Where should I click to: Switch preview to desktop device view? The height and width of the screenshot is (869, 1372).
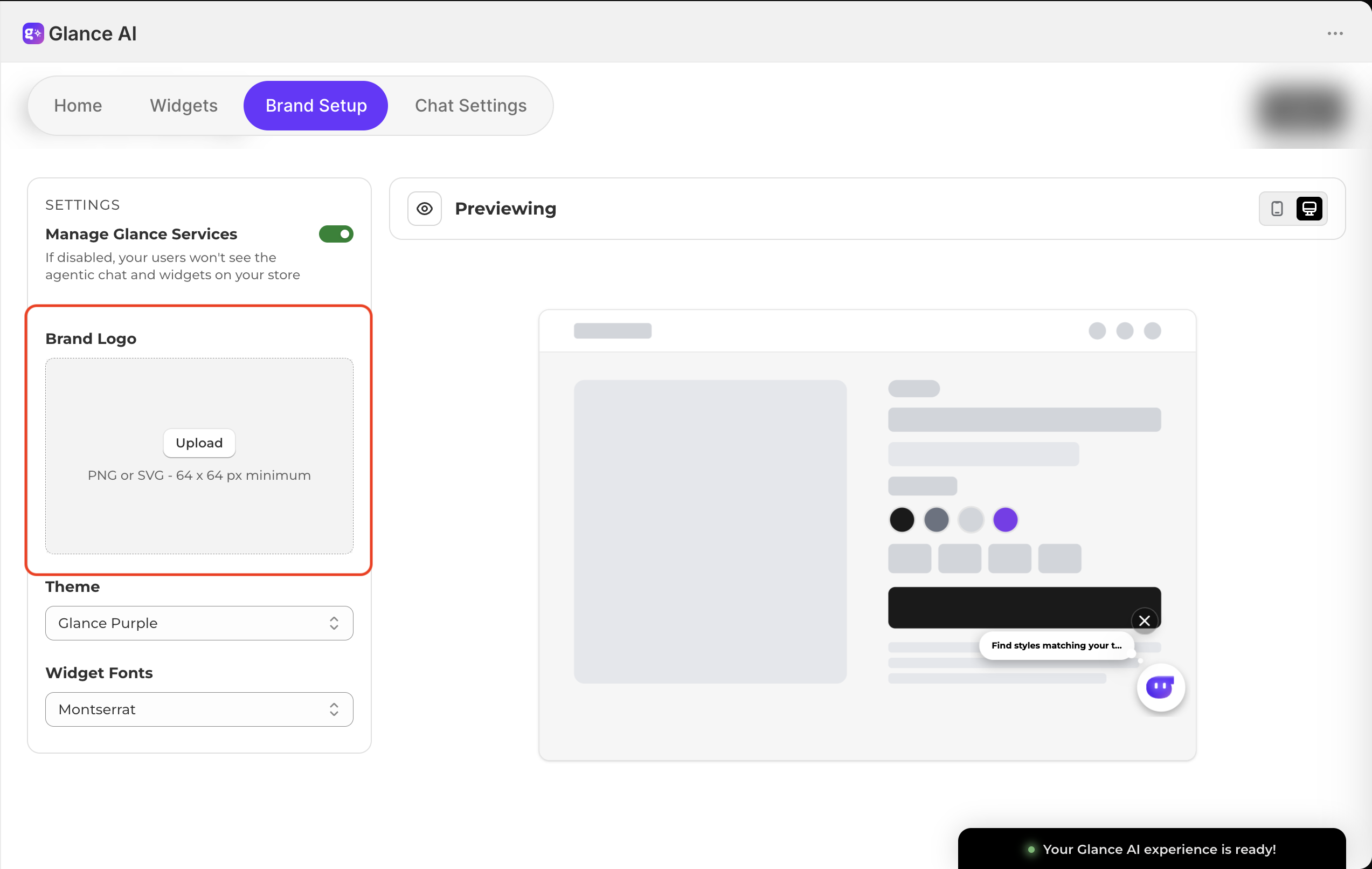point(1309,209)
